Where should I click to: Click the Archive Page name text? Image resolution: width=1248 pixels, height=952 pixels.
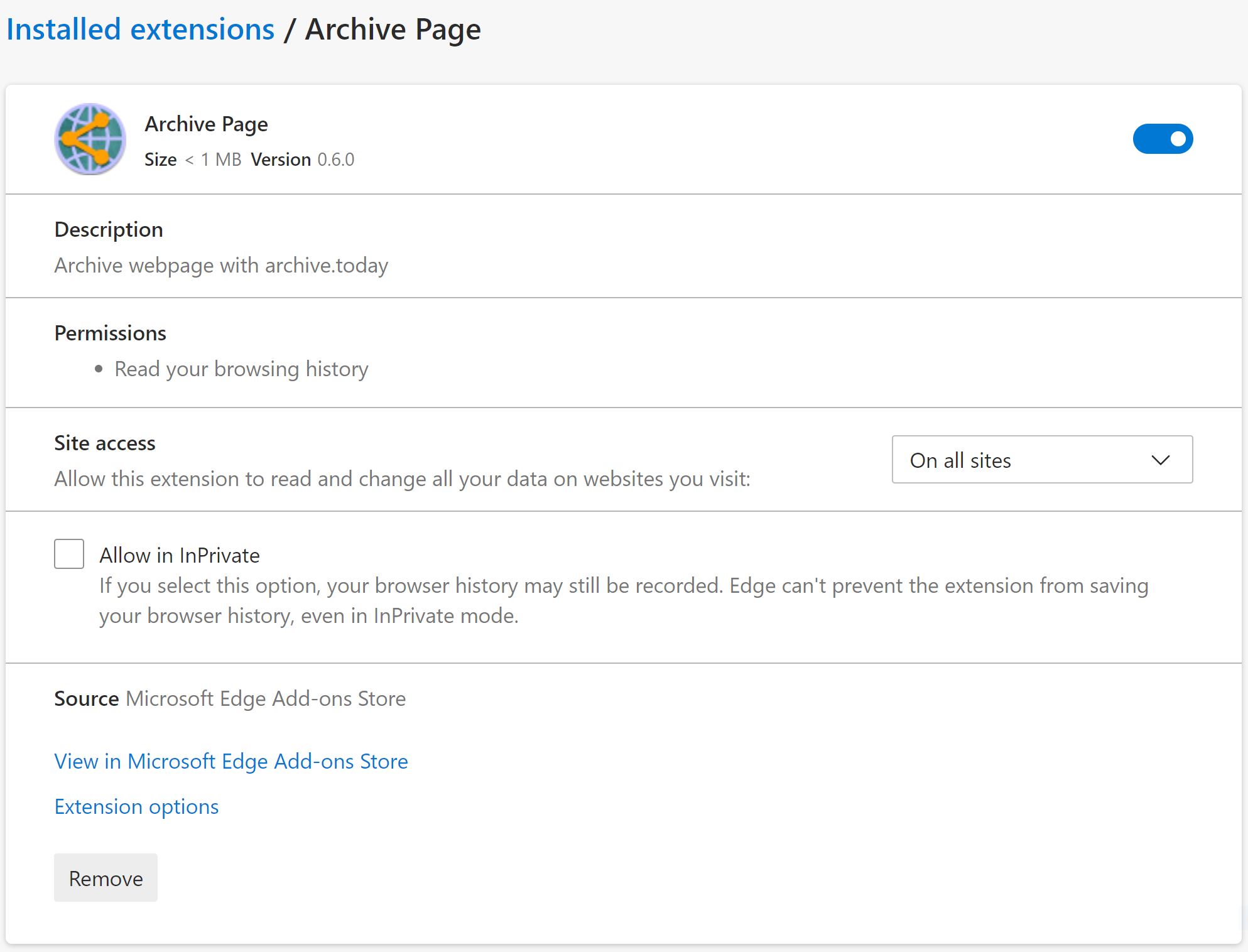(x=206, y=124)
